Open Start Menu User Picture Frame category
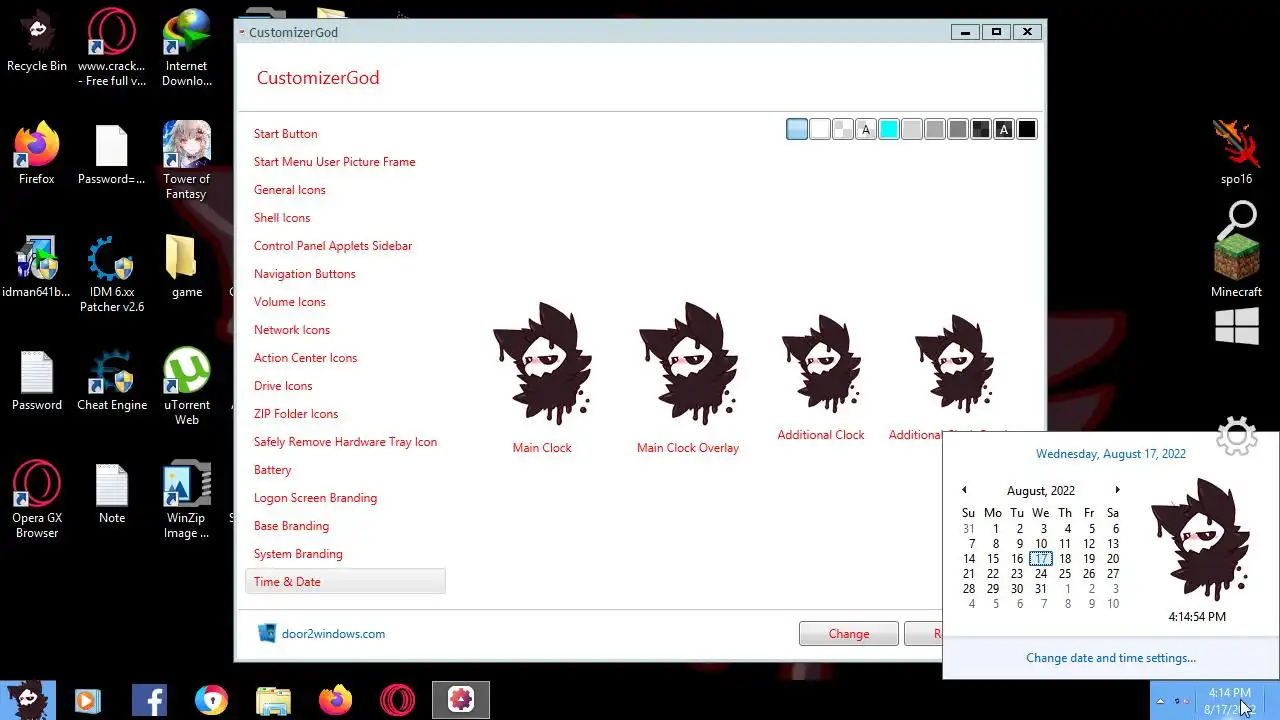Viewport: 1280px width, 720px height. 335,162
